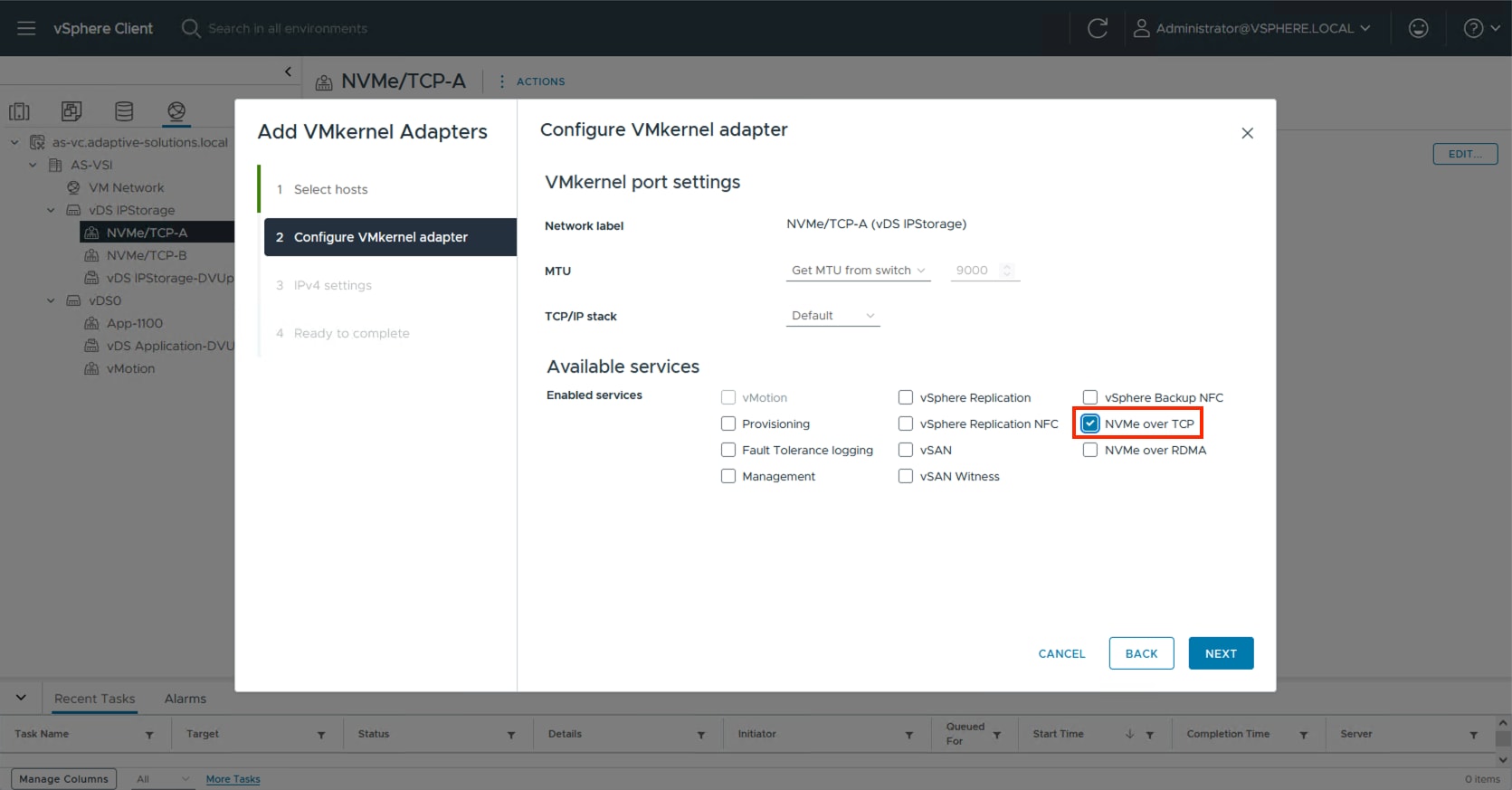Enable the vSAN service checkbox
The height and width of the screenshot is (790, 1512).
click(906, 450)
